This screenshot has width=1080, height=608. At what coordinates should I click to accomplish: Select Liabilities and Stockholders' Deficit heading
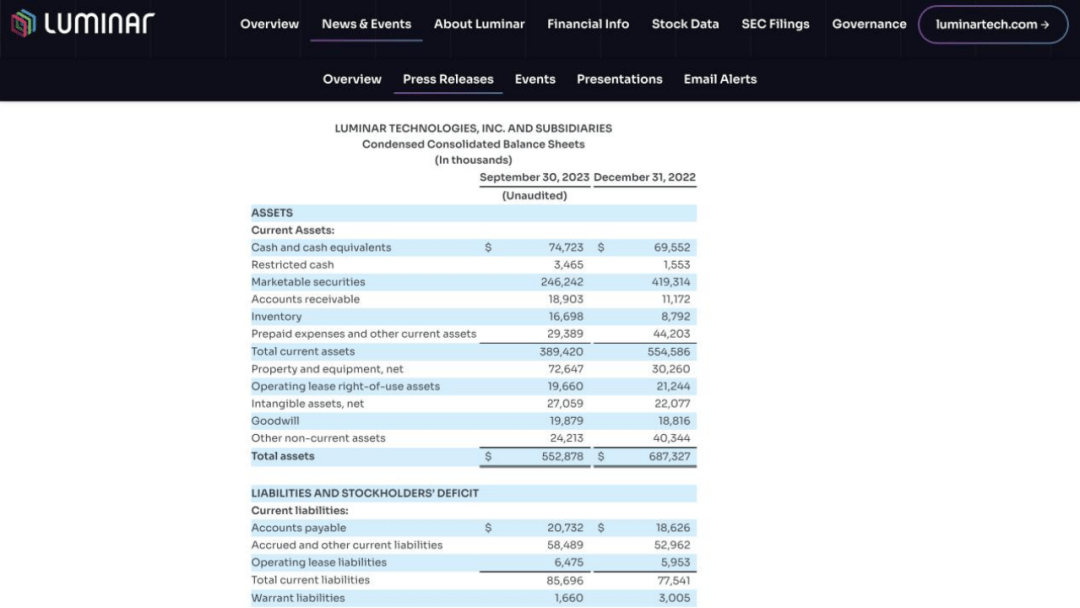coord(365,493)
